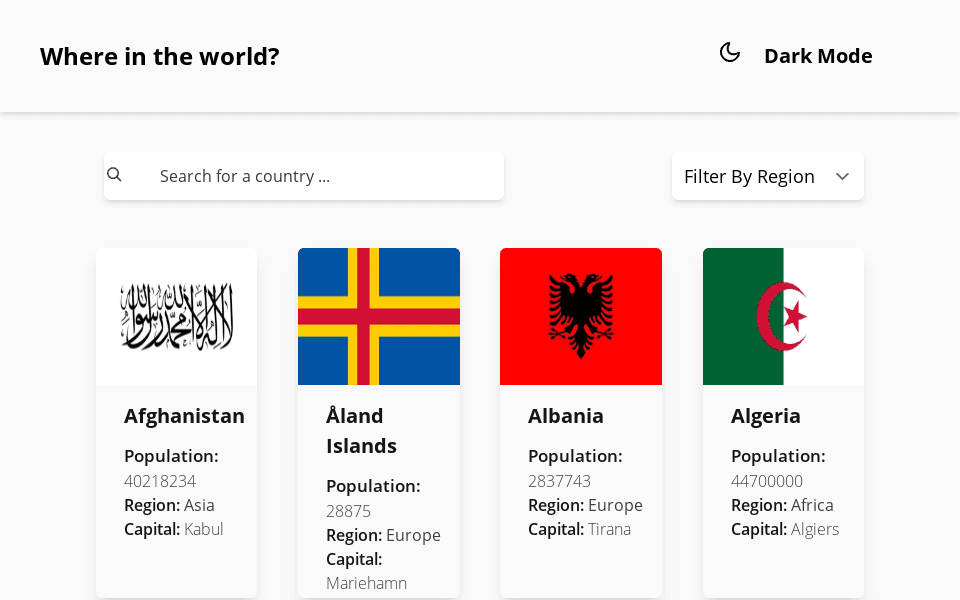Screen dimensions: 960x600
Task: Select the "Albania" heading
Action: click(x=566, y=416)
